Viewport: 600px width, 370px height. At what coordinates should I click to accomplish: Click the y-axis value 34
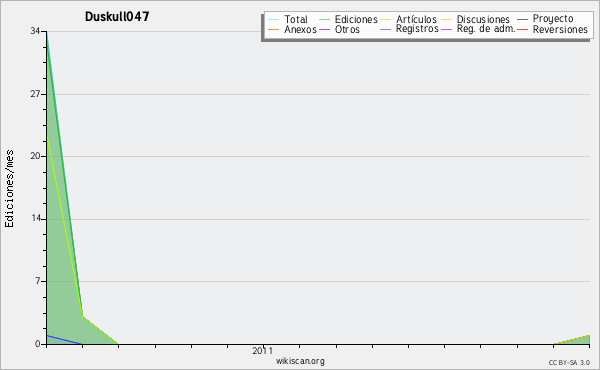[35, 31]
